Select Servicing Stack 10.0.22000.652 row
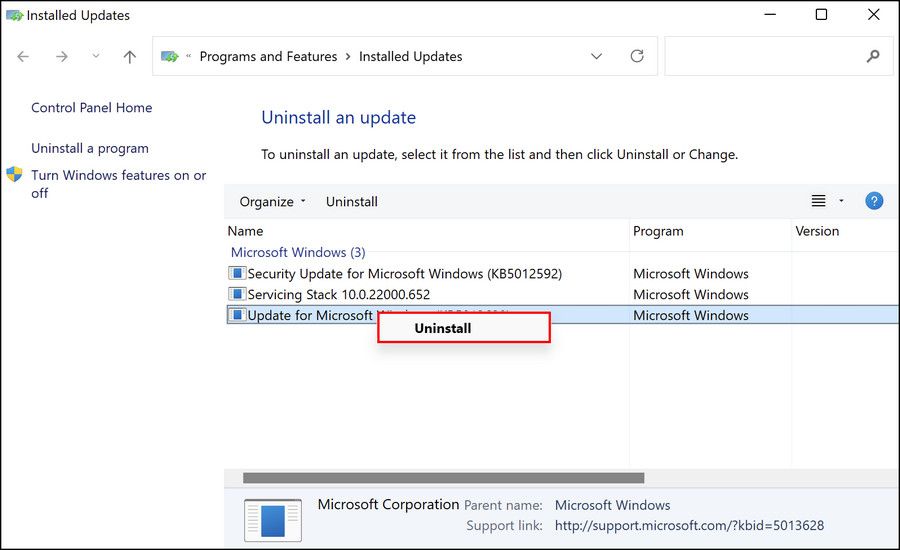 pyautogui.click(x=562, y=295)
